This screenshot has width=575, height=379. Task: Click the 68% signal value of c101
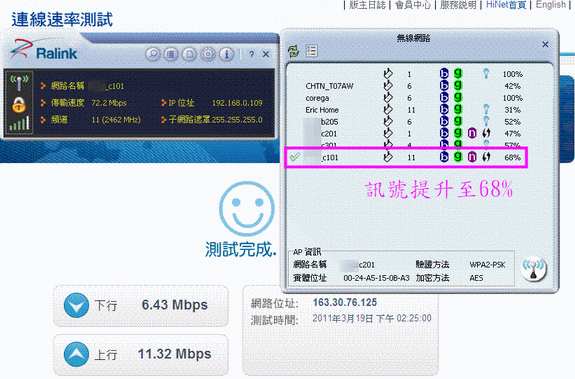click(513, 158)
